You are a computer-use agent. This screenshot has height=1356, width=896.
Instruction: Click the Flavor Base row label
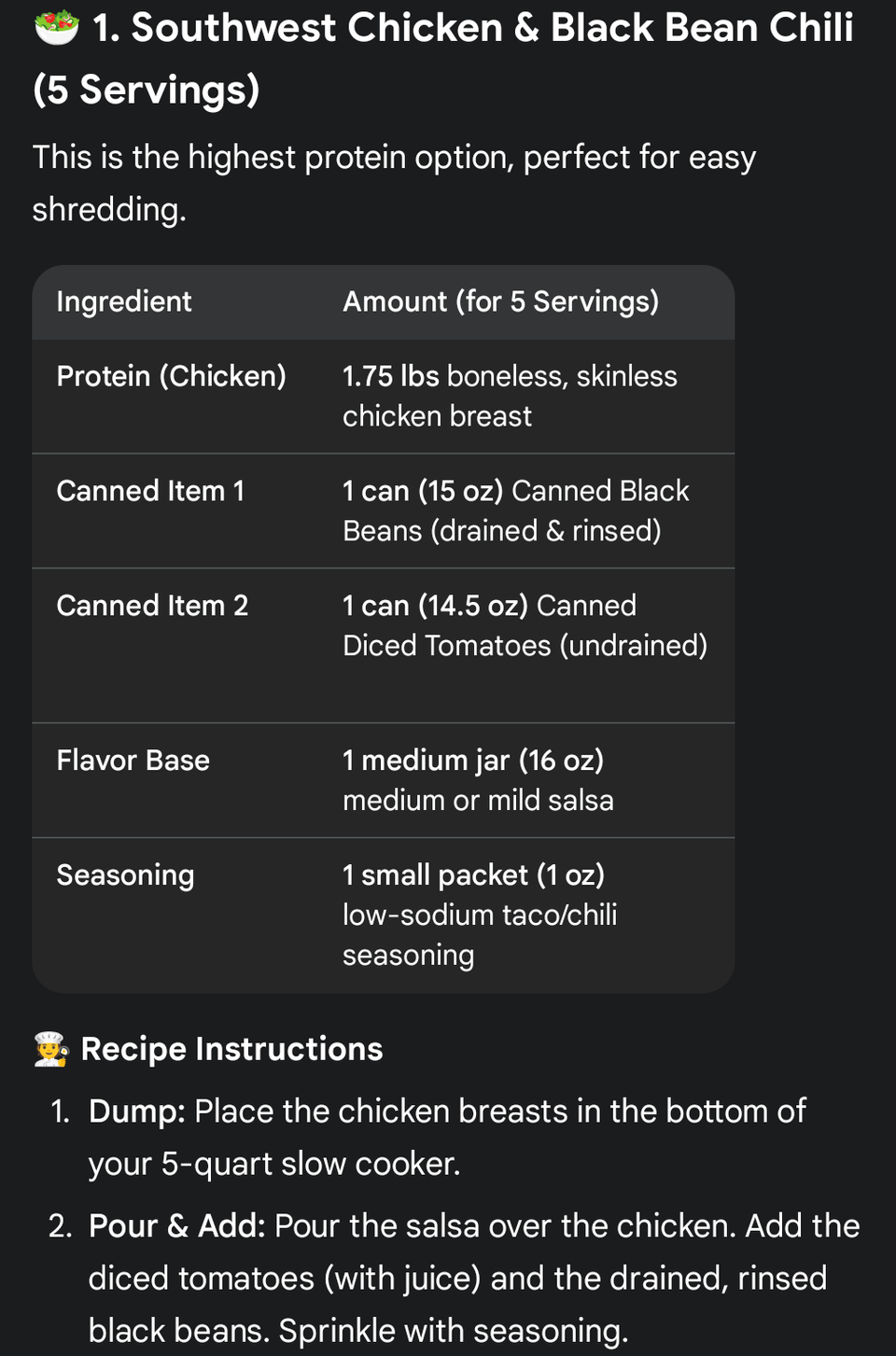tap(133, 761)
